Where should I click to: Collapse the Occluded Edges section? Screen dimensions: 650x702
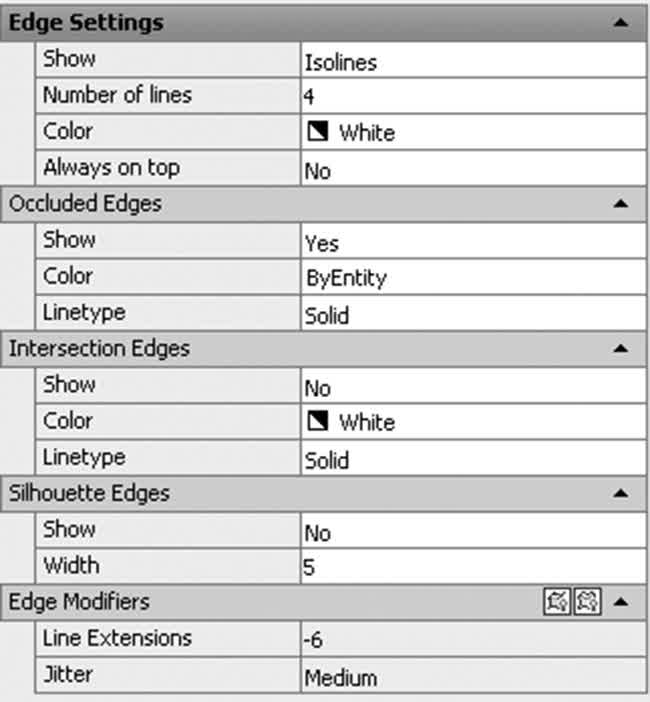pos(620,204)
